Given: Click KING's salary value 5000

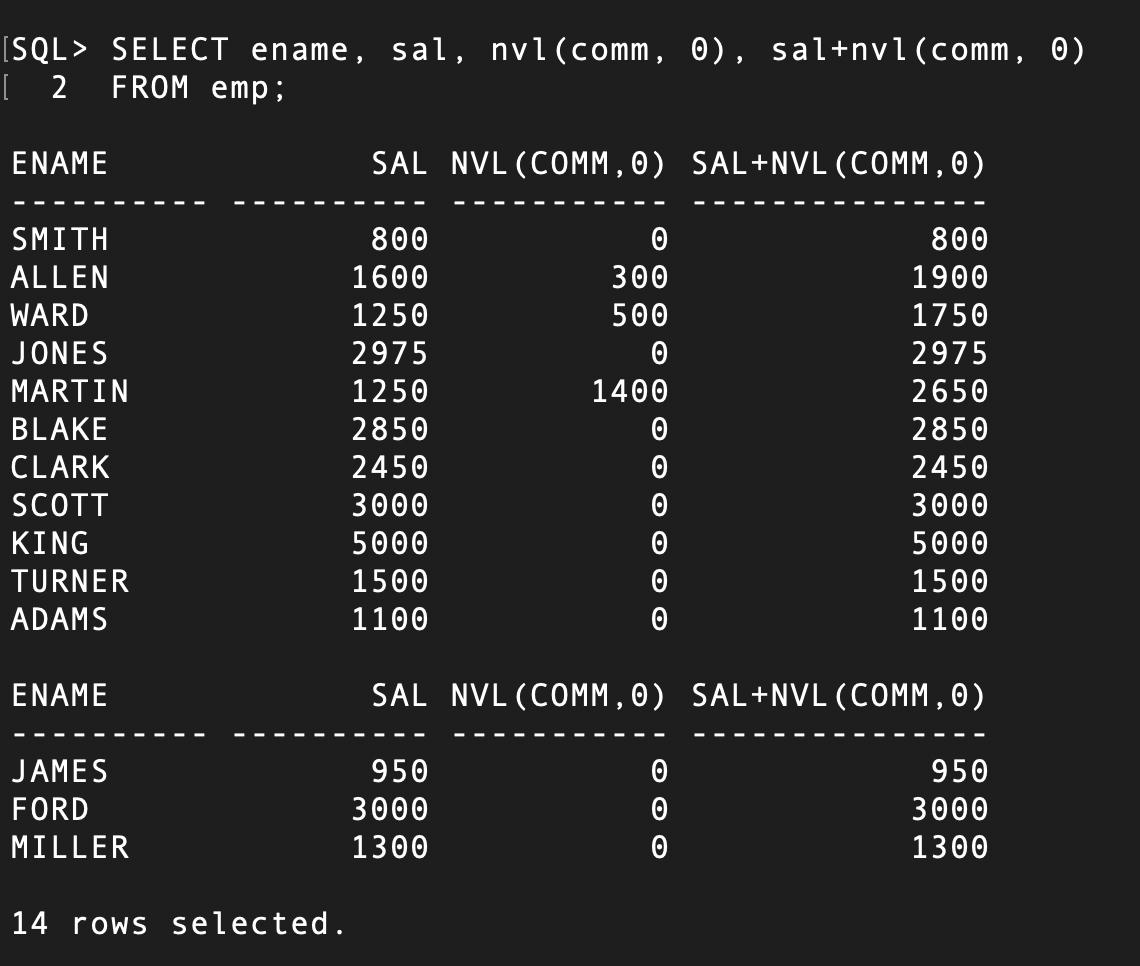Looking at the screenshot, I should point(390,543).
